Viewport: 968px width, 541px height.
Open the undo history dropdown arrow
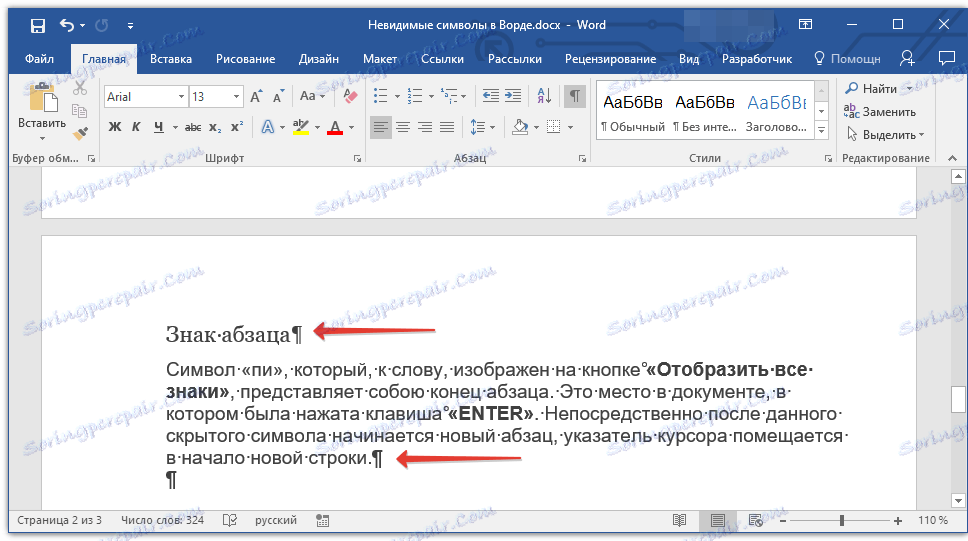tap(82, 26)
